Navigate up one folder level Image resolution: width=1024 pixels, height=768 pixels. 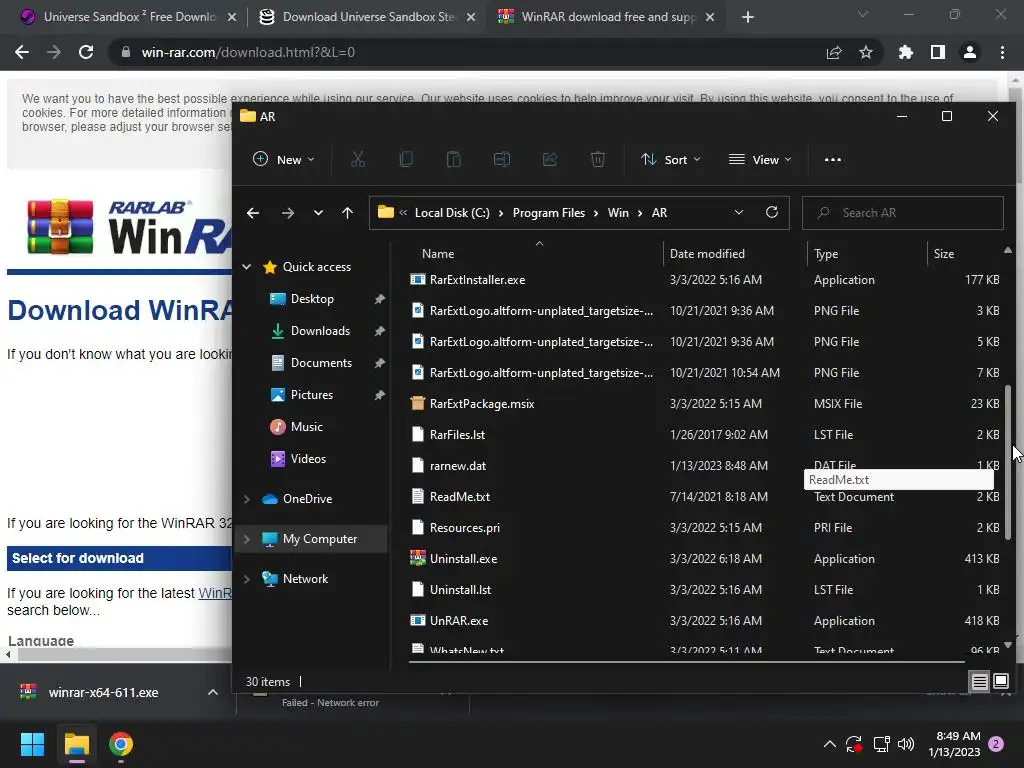[347, 213]
